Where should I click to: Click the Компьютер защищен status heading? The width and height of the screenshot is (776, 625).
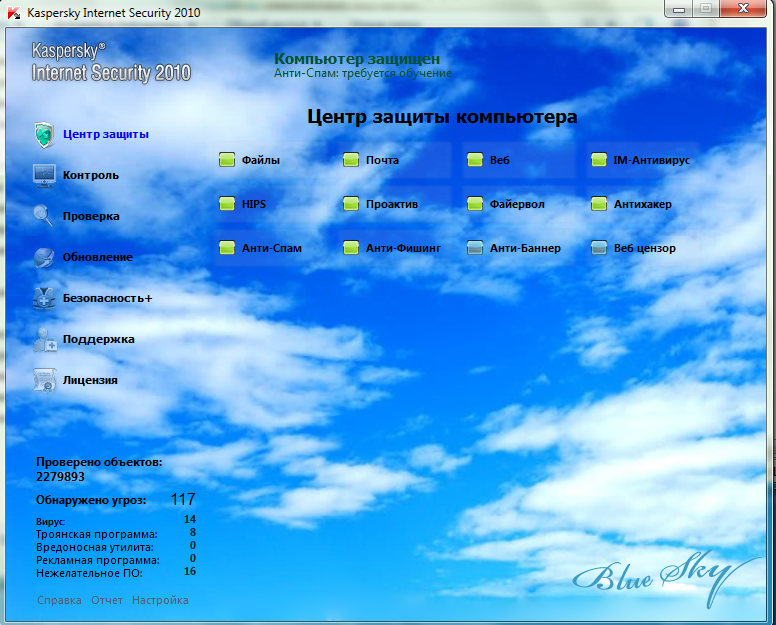tap(357, 58)
